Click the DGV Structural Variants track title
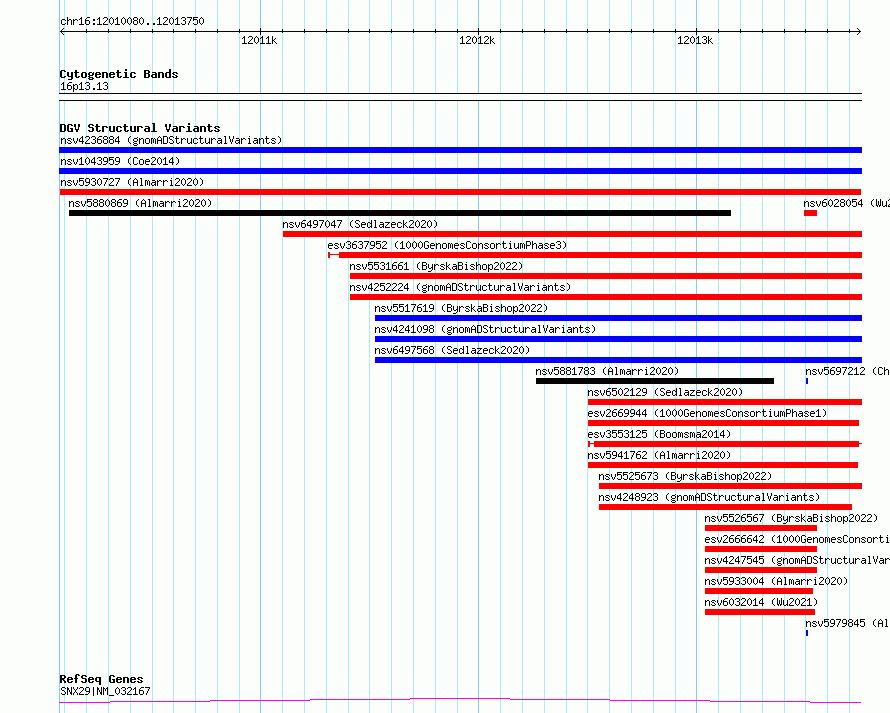The width and height of the screenshot is (890, 713). click(x=140, y=128)
